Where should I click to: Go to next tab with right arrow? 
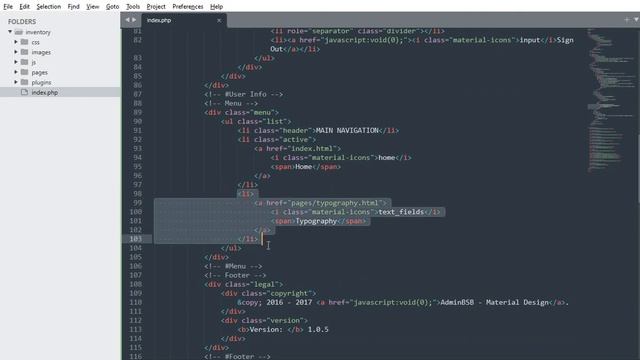(134, 20)
